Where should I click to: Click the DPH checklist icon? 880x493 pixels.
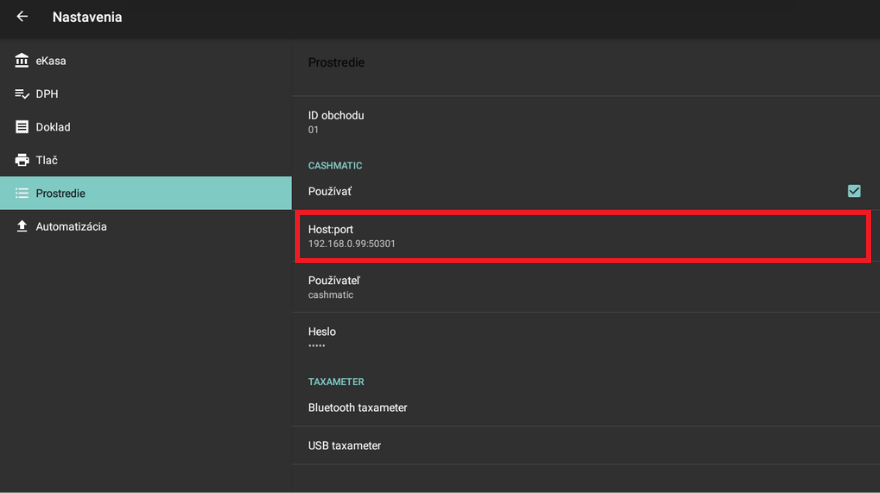(22, 94)
